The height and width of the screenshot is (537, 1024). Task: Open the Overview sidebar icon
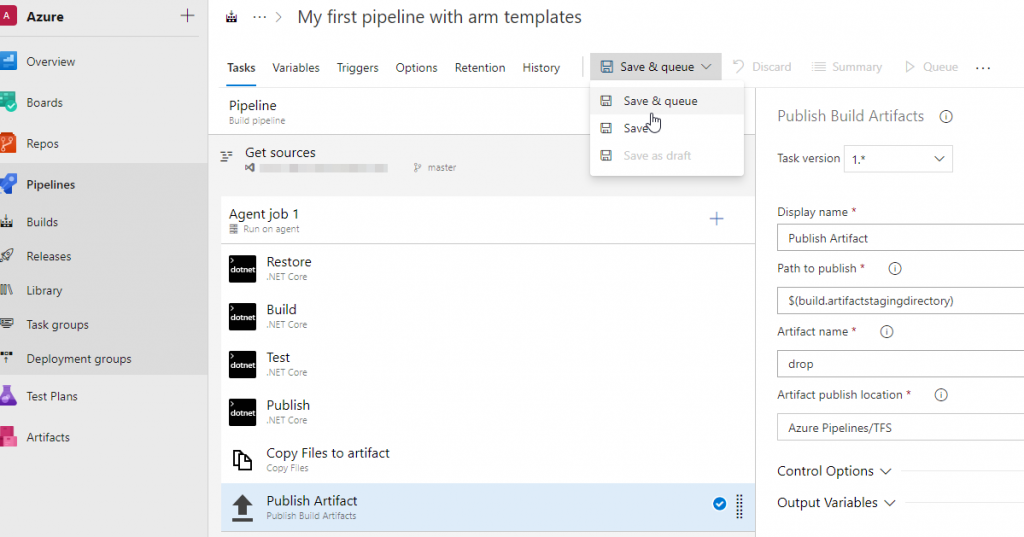coord(8,61)
